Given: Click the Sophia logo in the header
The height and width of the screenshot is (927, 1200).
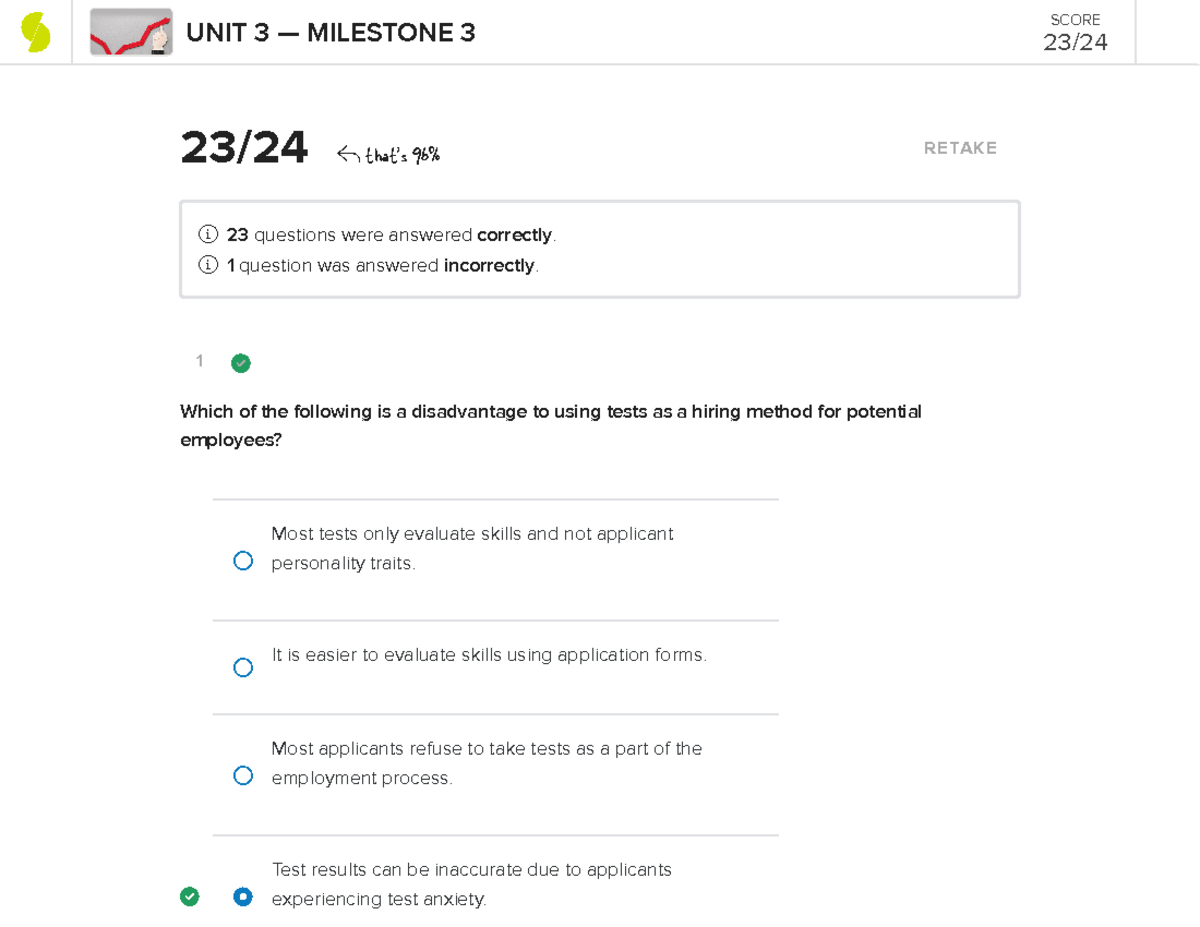Looking at the screenshot, I should [36, 32].
